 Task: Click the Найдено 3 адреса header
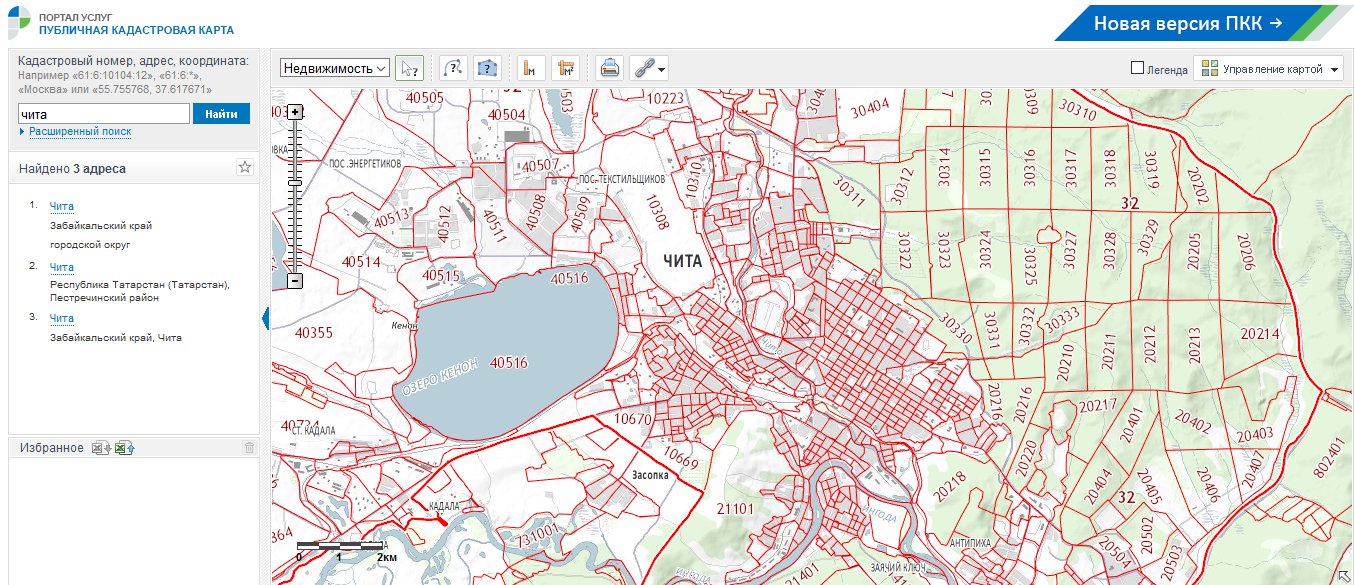[72, 169]
